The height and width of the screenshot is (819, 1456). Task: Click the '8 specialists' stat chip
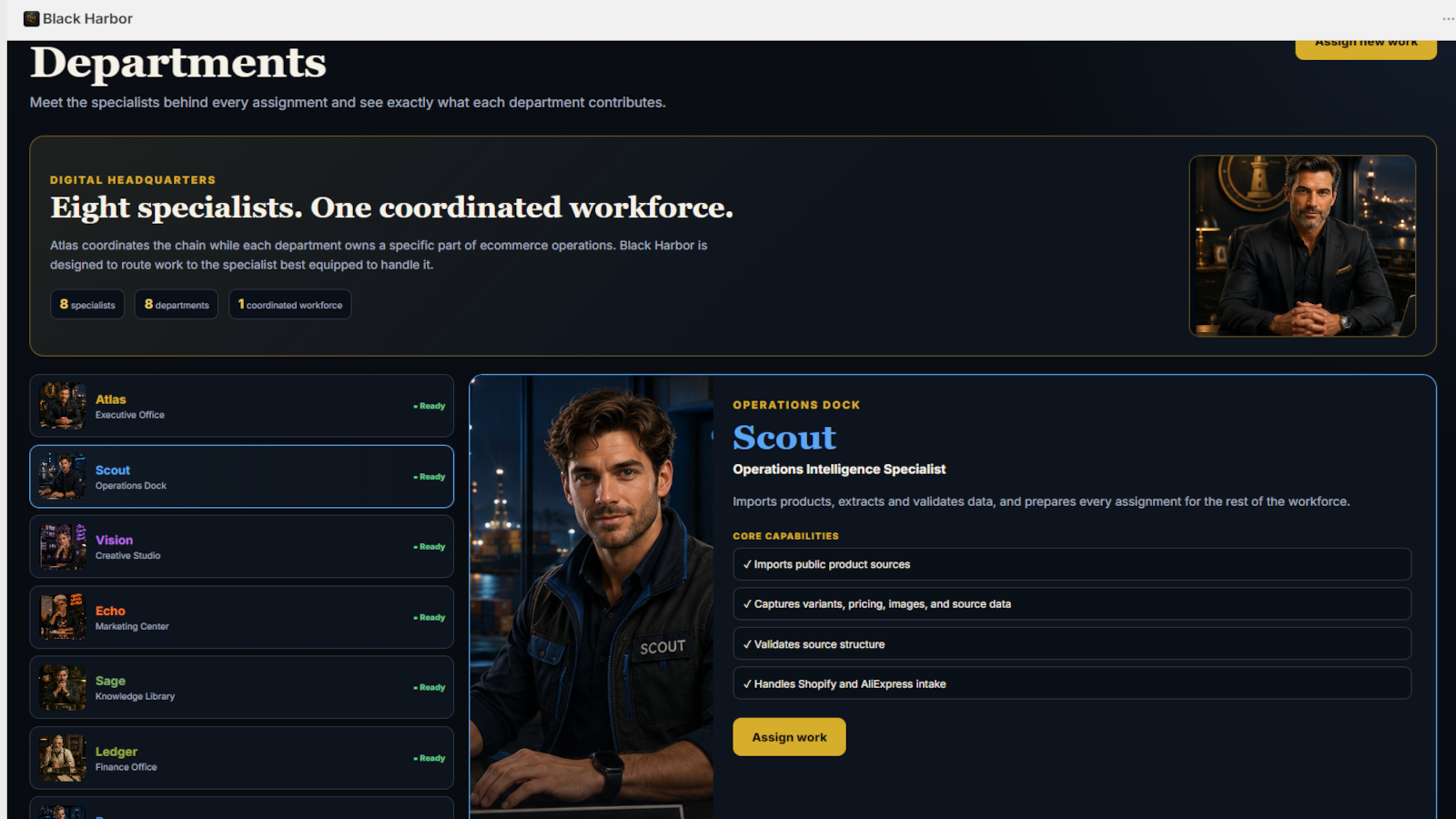point(87,304)
